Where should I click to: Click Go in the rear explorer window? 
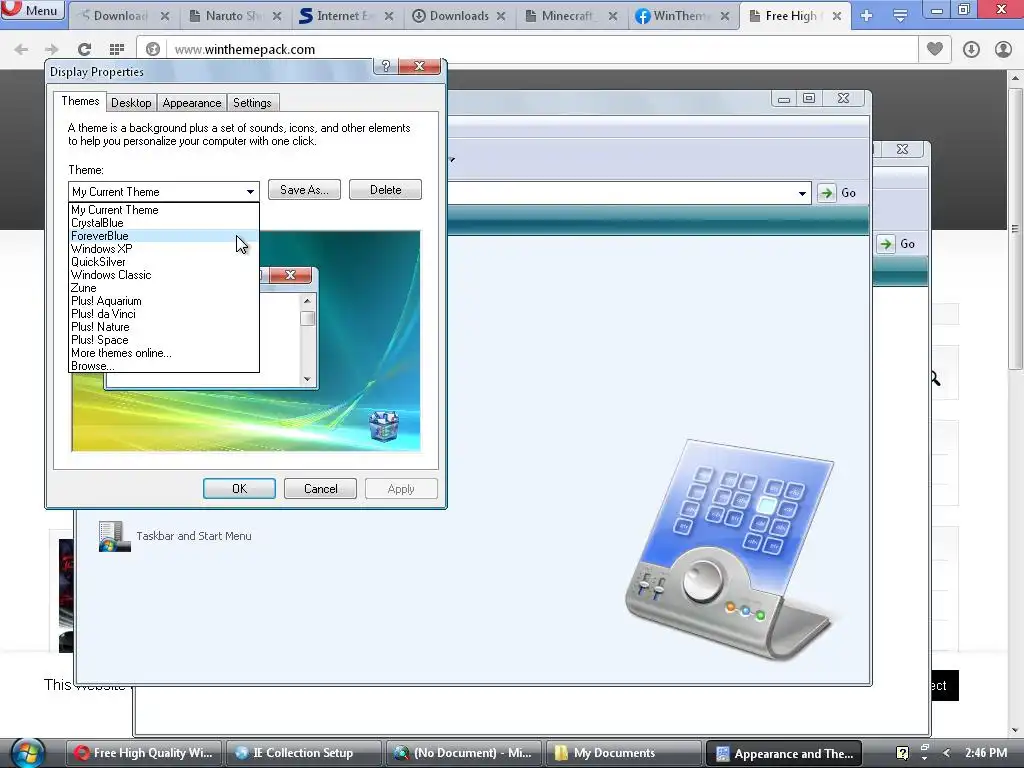(x=898, y=244)
